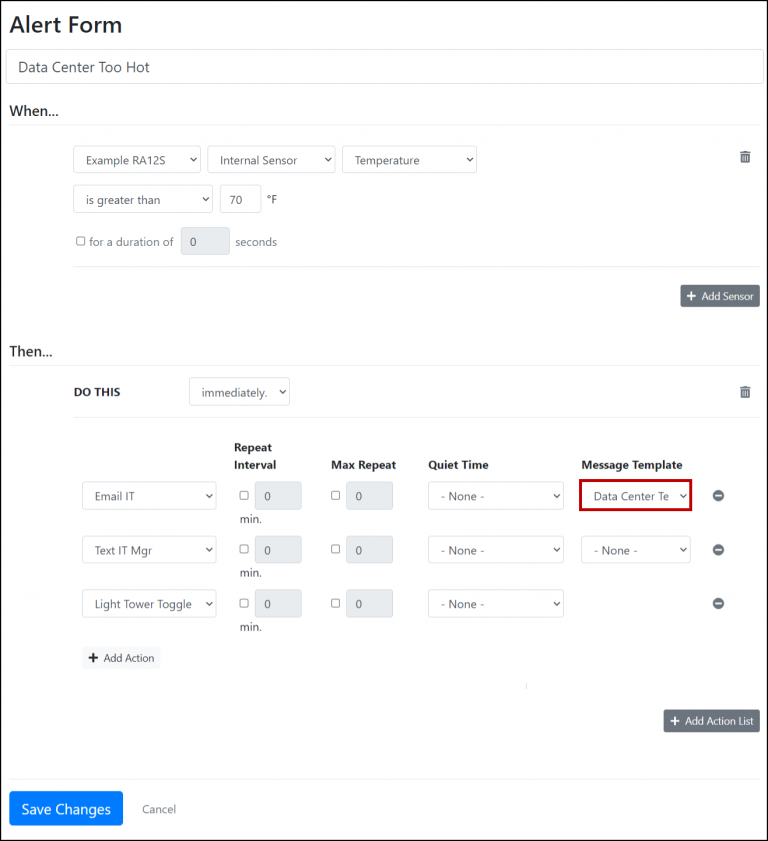
Task: Open the immediately timing dropdown
Action: (x=239, y=391)
